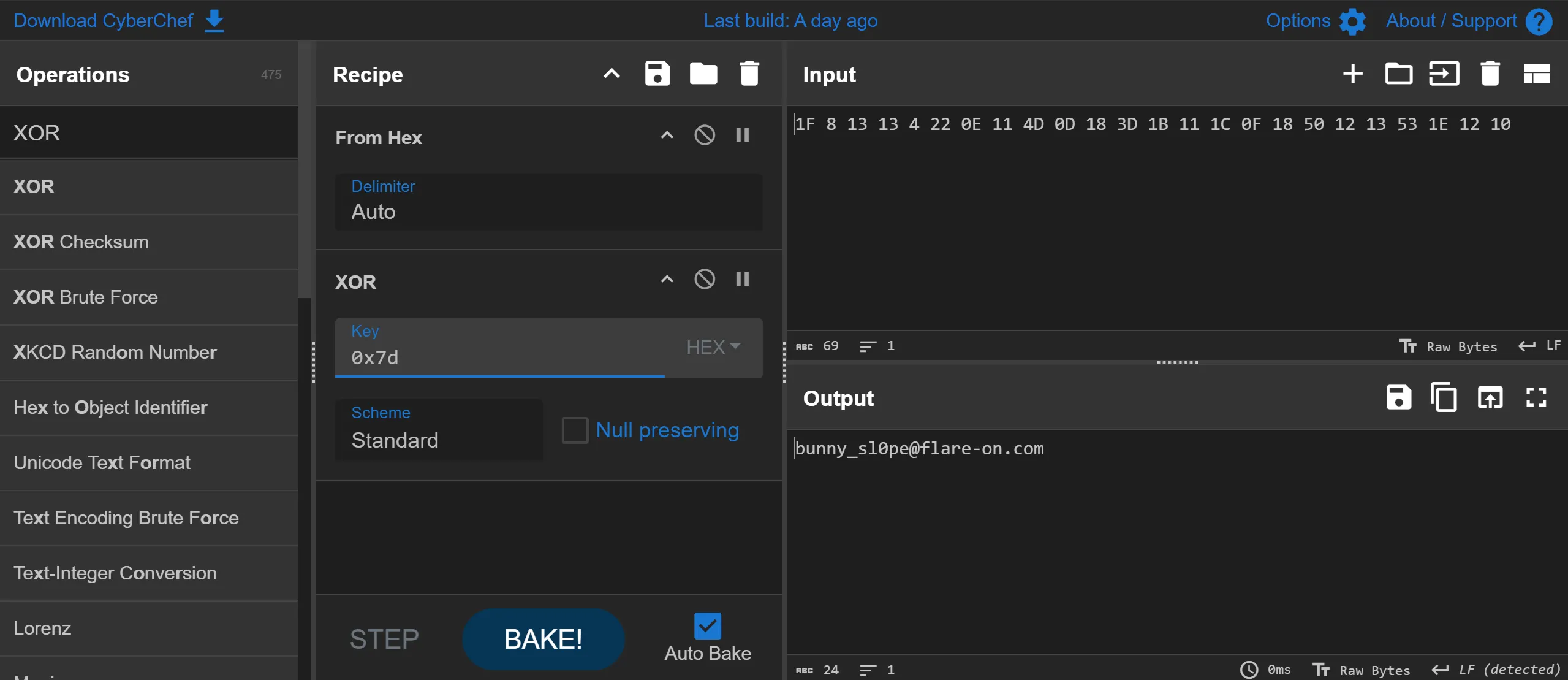The width and height of the screenshot is (1568, 680).
Task: Add a new input tab
Action: point(1352,74)
